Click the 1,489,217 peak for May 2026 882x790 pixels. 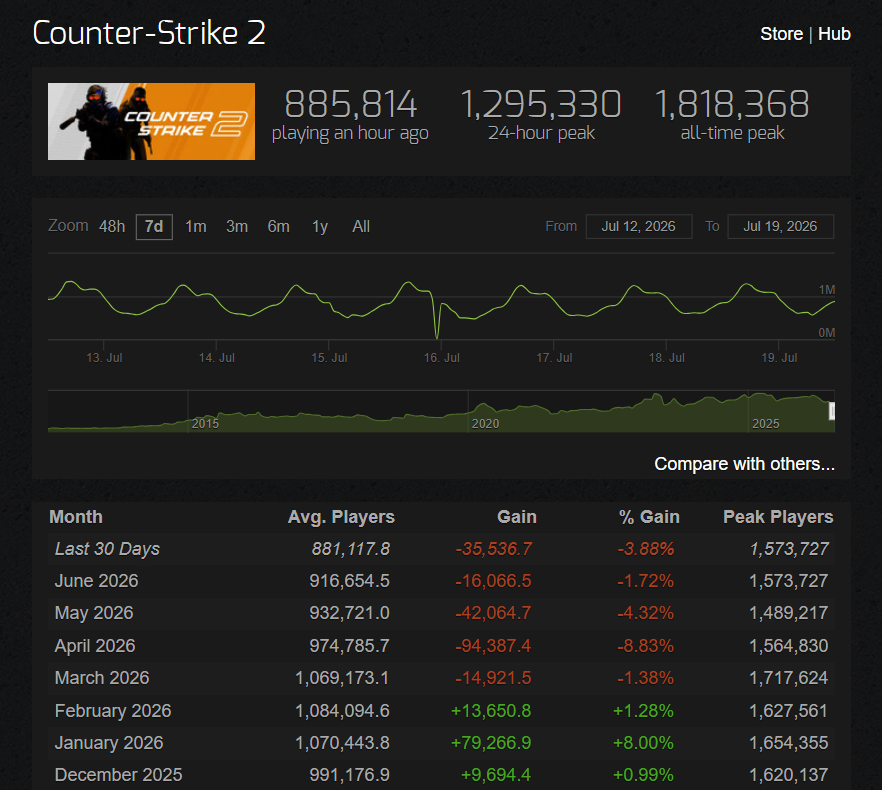click(789, 613)
